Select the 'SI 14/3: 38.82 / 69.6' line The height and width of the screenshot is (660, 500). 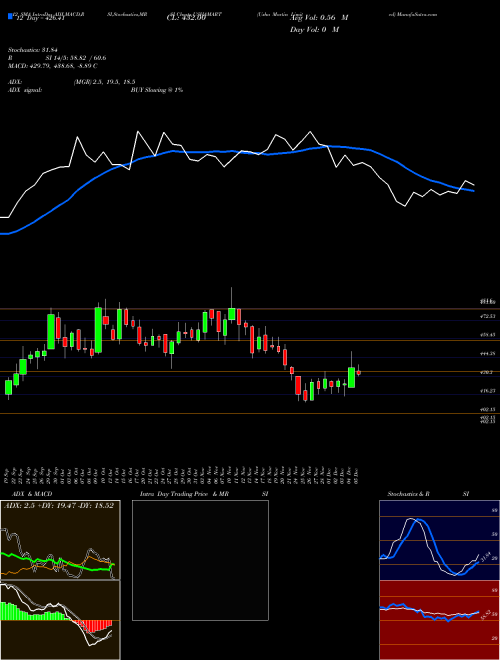point(76,59)
